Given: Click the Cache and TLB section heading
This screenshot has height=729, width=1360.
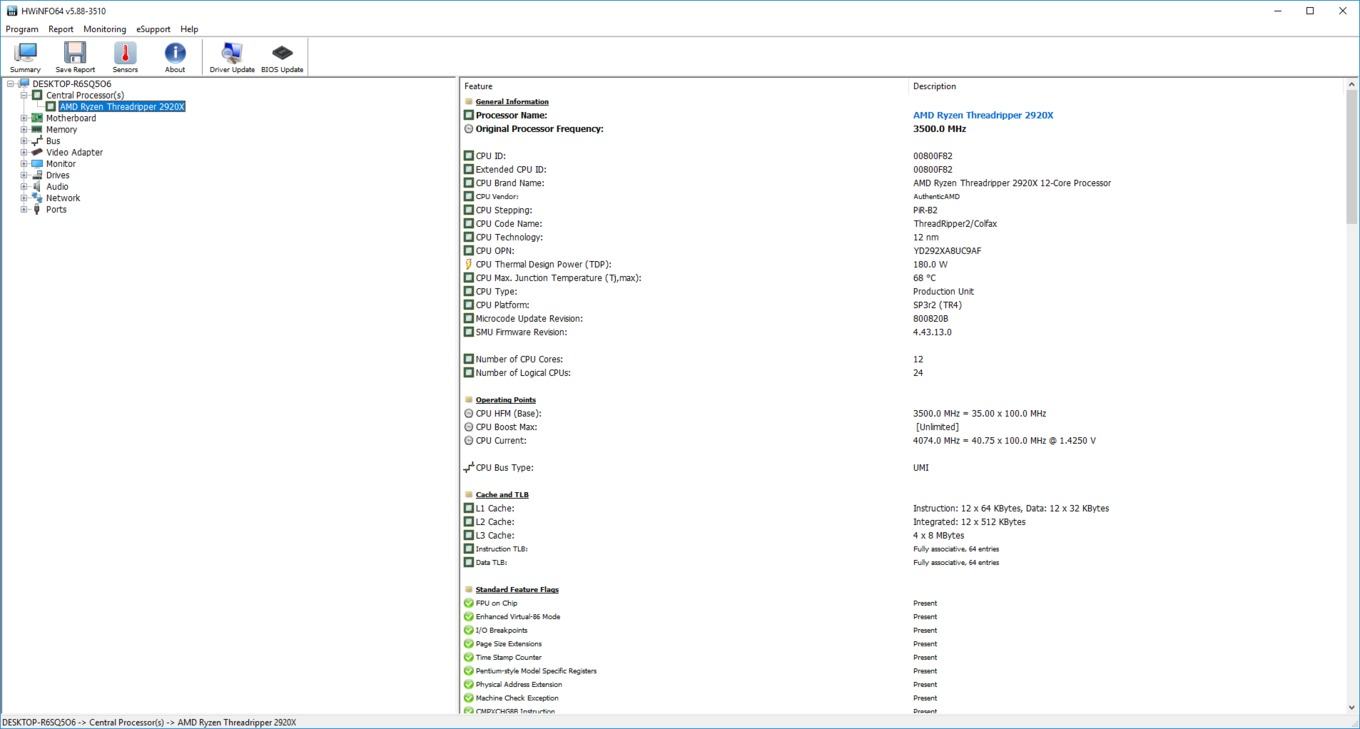Looking at the screenshot, I should click(502, 495).
